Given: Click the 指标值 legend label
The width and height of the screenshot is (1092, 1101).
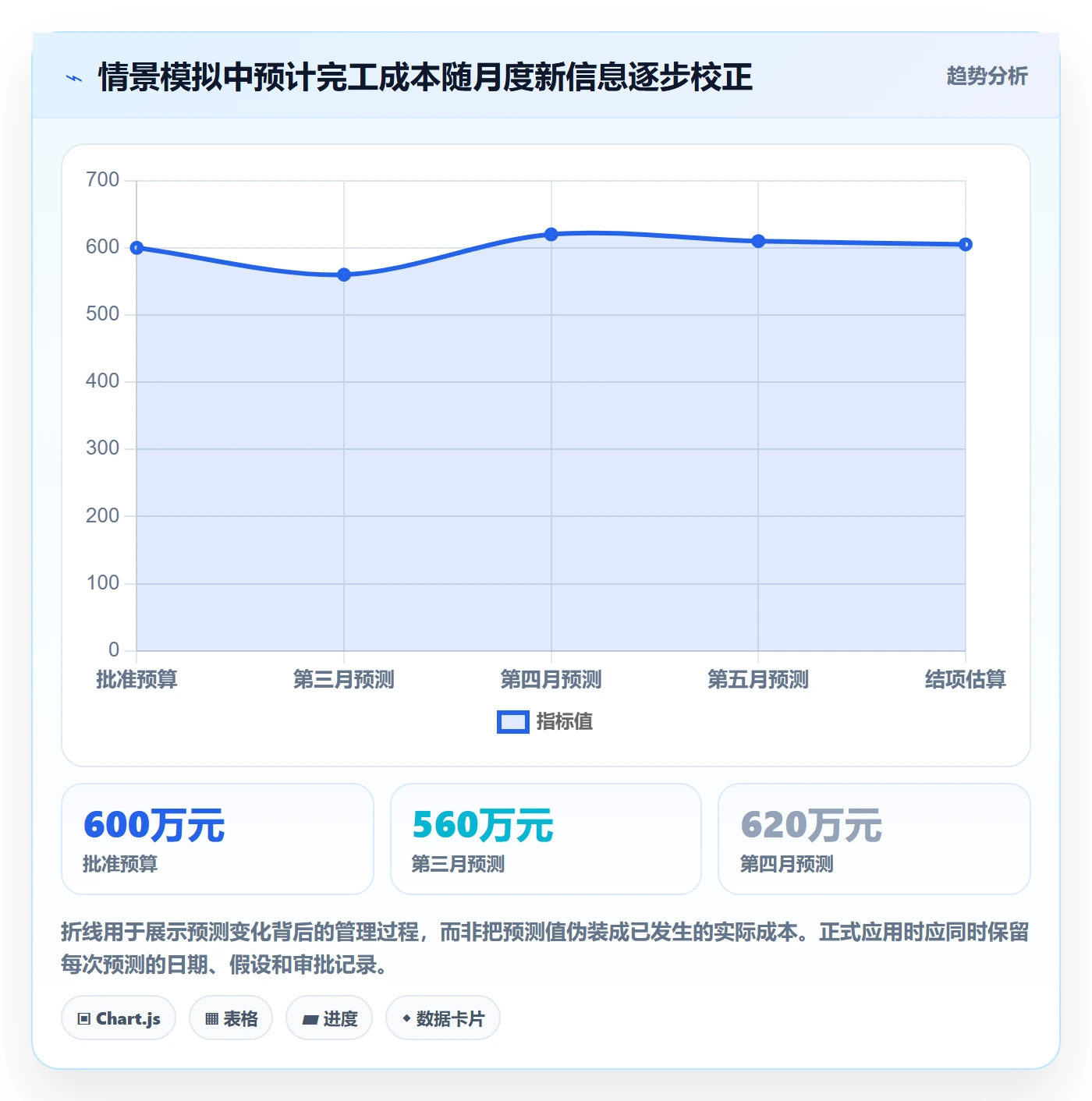Looking at the screenshot, I should tap(565, 722).
